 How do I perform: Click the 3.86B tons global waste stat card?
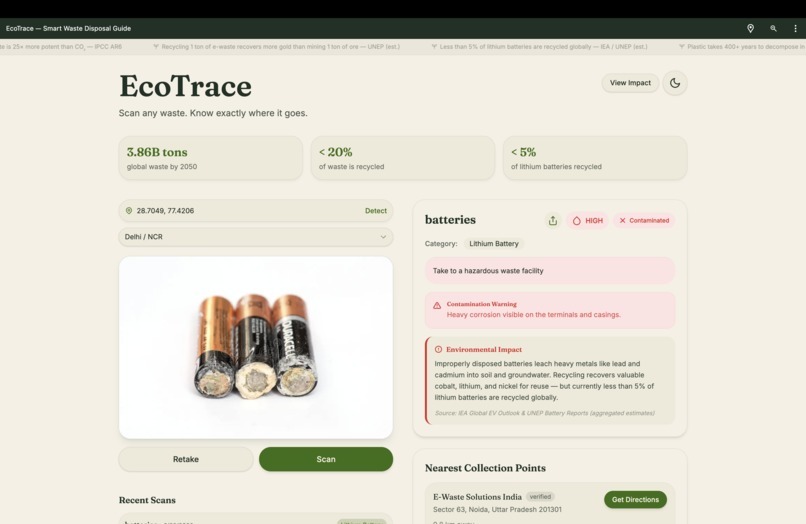[x=211, y=158]
